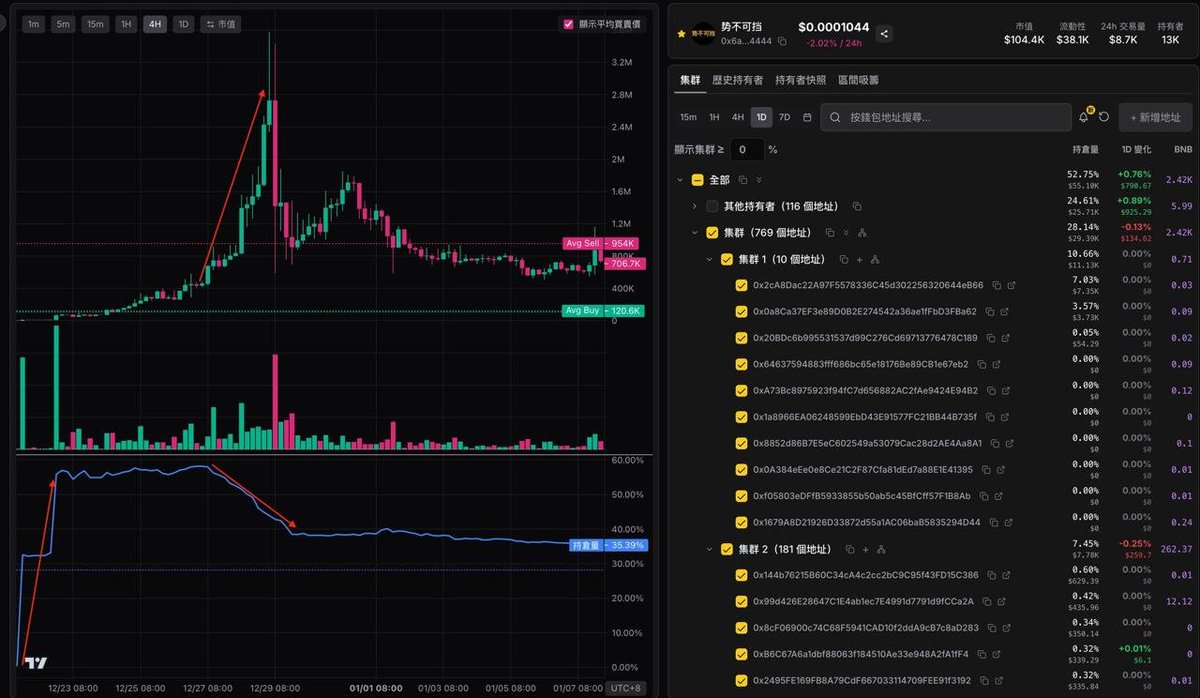Viewport: 1200px width, 698px height.
Task: Click UTC+8 timezone on chart
Action: click(626, 688)
